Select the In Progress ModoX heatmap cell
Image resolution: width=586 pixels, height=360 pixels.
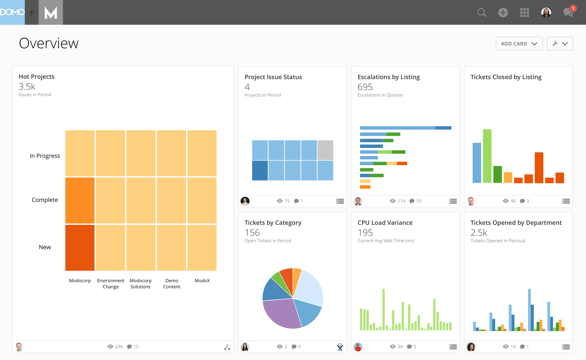pyautogui.click(x=202, y=153)
